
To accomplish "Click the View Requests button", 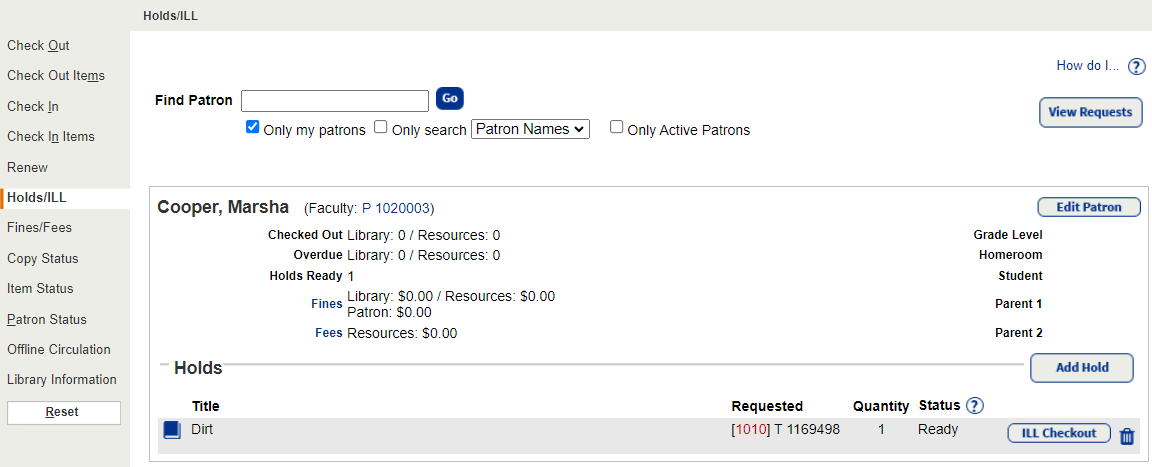I will click(x=1090, y=112).
